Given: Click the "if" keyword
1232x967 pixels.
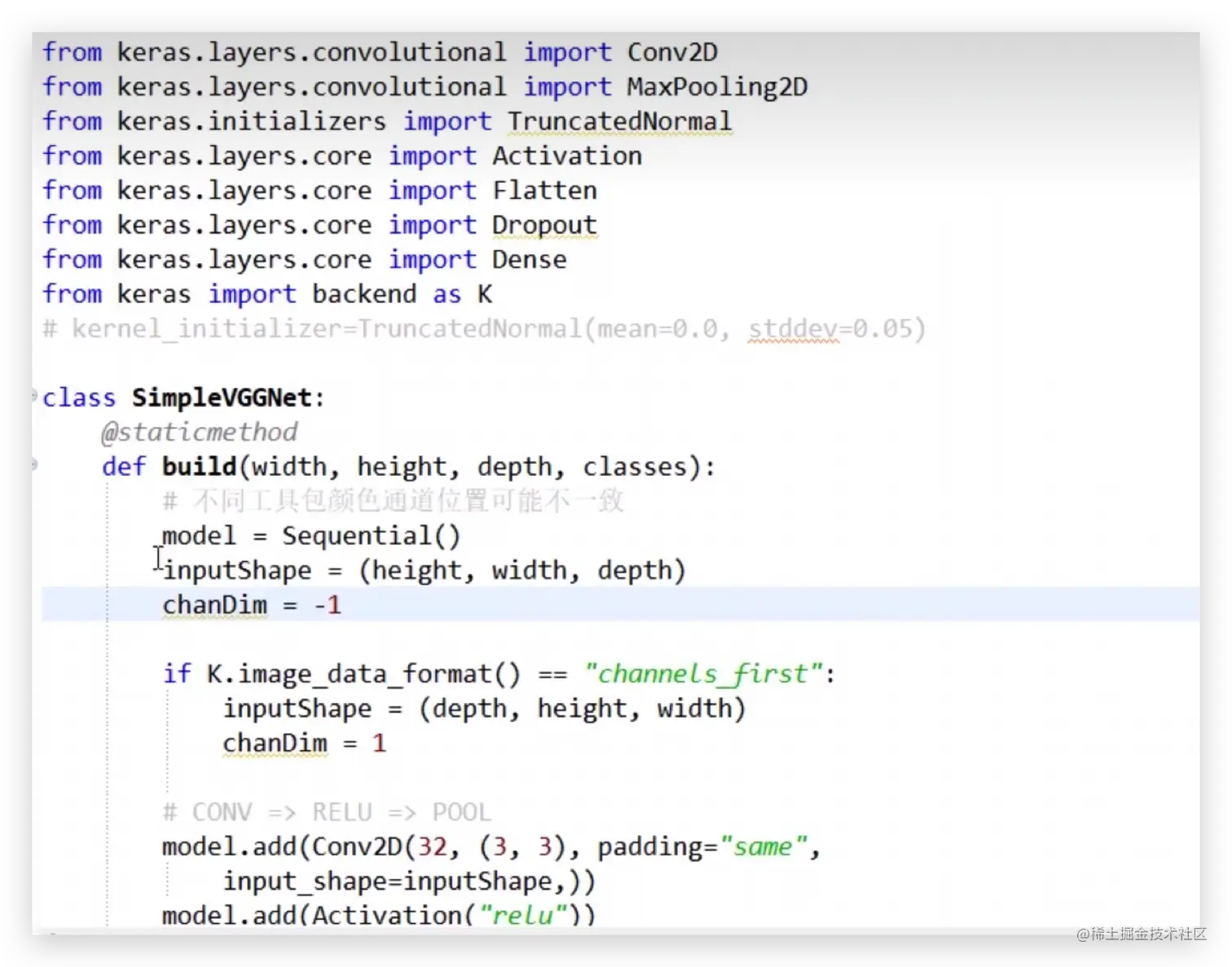Looking at the screenshot, I should coord(177,674).
